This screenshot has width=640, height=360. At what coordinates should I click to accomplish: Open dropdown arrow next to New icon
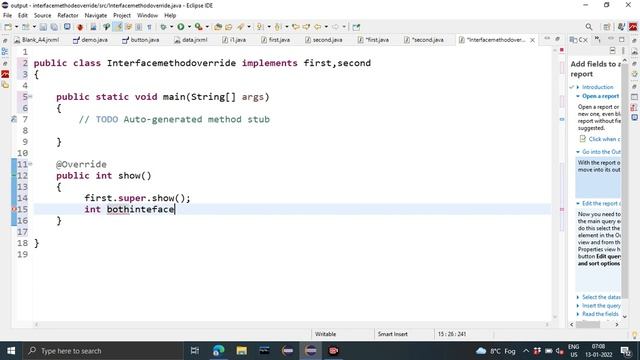coord(16,27)
